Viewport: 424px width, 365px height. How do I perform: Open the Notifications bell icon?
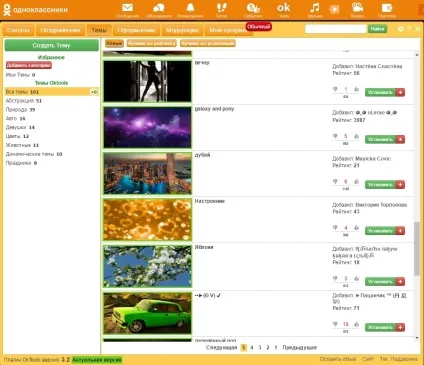click(x=190, y=7)
